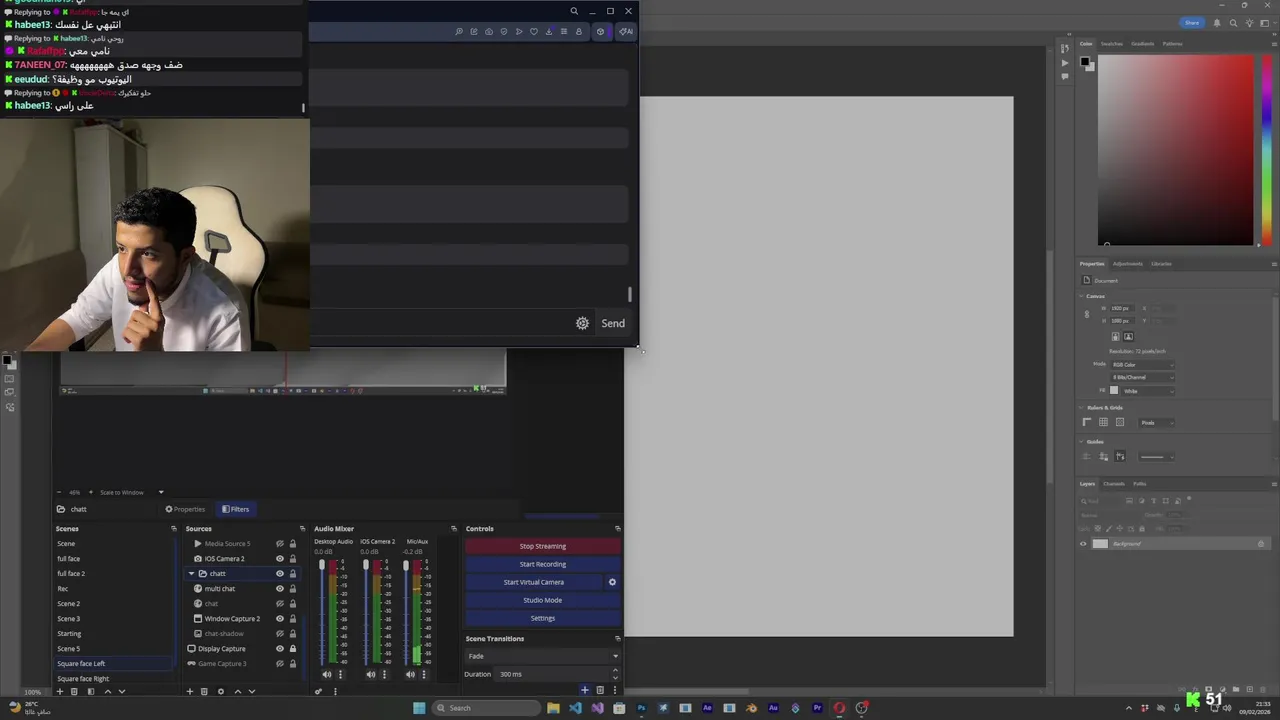Show the Game Capture 3 source

click(x=280, y=664)
